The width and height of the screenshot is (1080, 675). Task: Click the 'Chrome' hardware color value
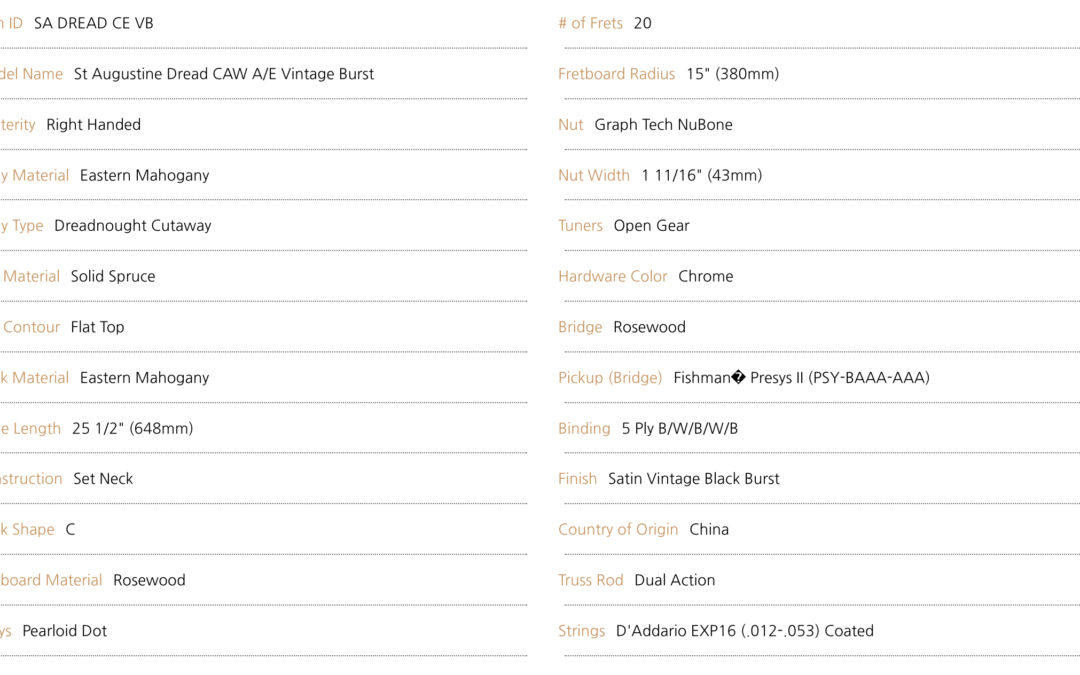[705, 276]
